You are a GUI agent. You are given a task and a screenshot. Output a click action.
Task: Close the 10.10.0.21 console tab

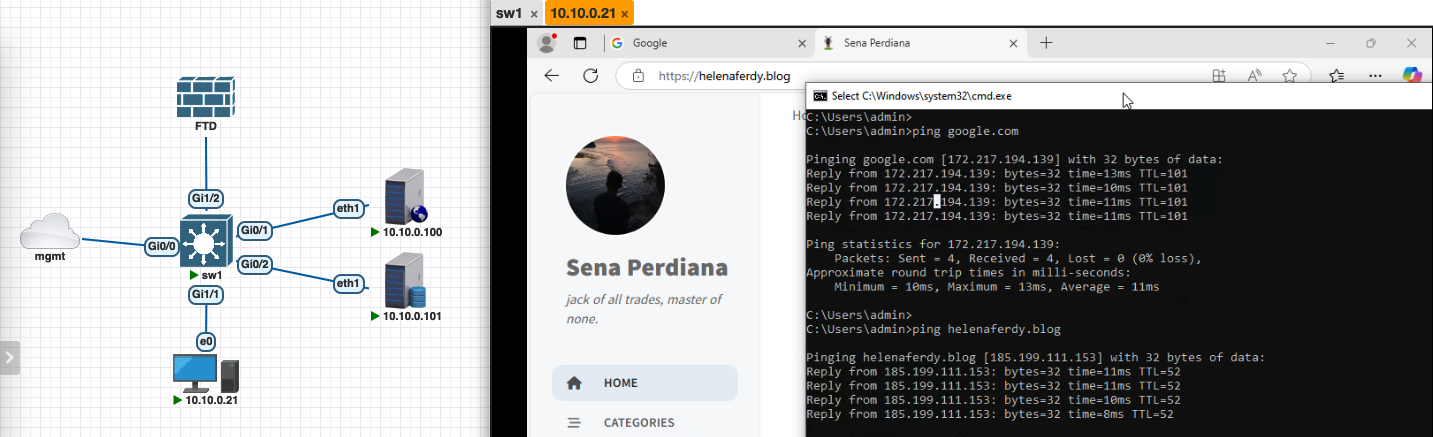(x=625, y=14)
